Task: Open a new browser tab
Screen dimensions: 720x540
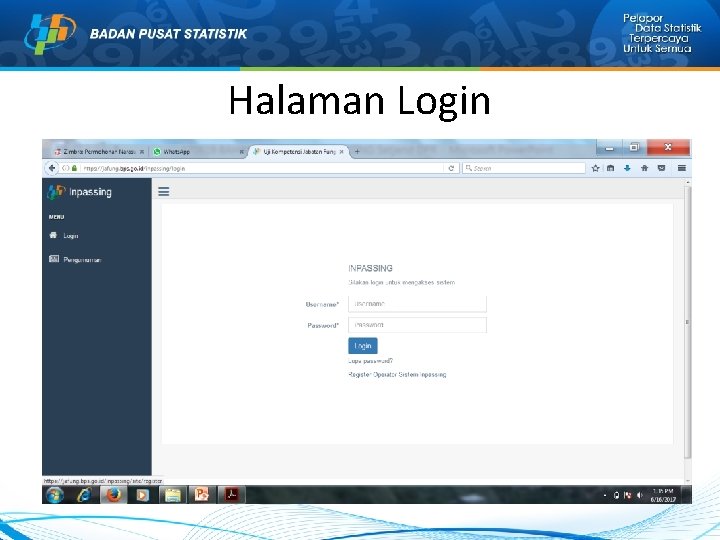Action: click(357, 152)
